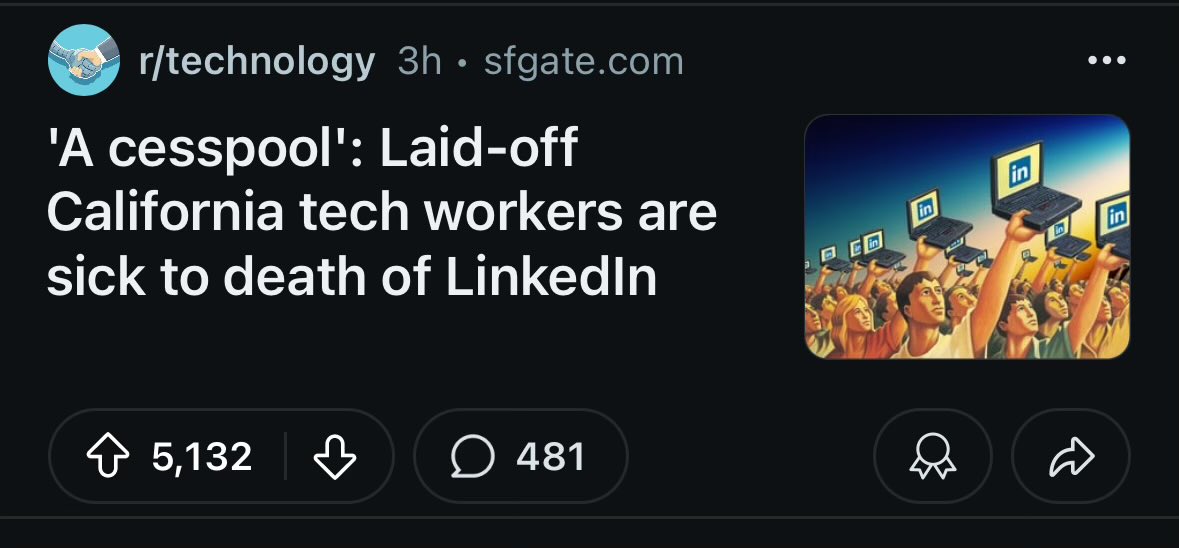Click the divider between upvote and downvote
1179x548 pixels.
click(286, 457)
